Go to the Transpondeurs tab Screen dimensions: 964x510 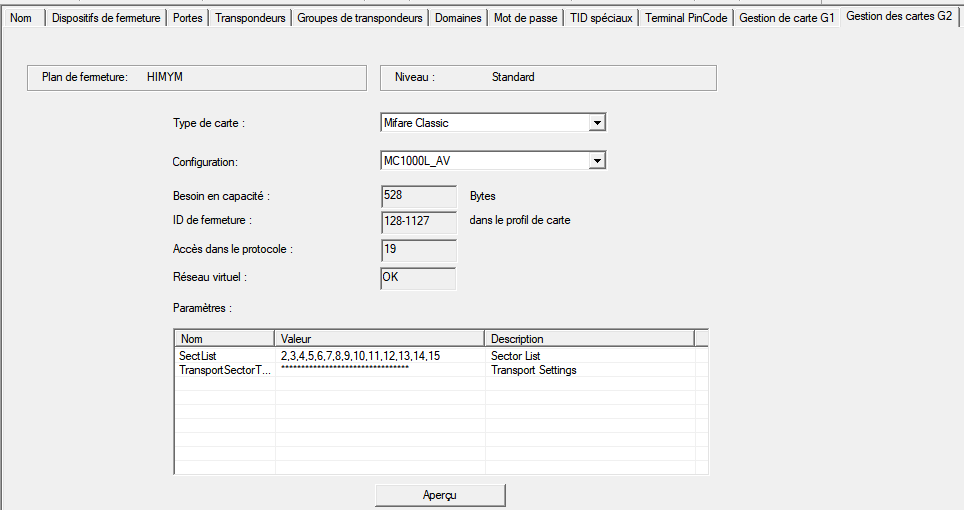tap(250, 18)
